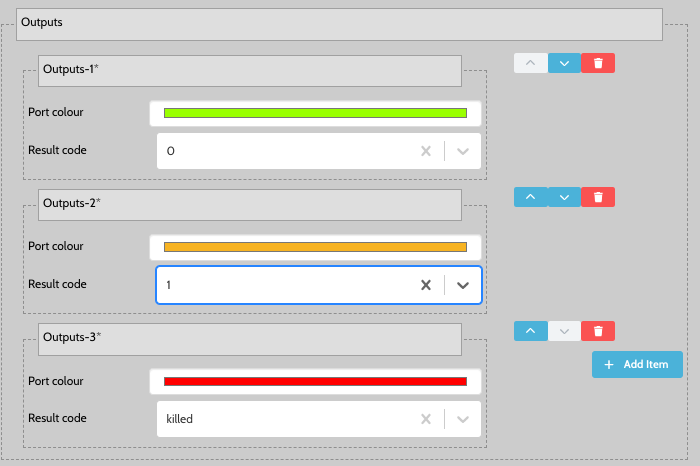Move Outputs-3 item up
This screenshot has height=466, width=700.
tap(530, 331)
